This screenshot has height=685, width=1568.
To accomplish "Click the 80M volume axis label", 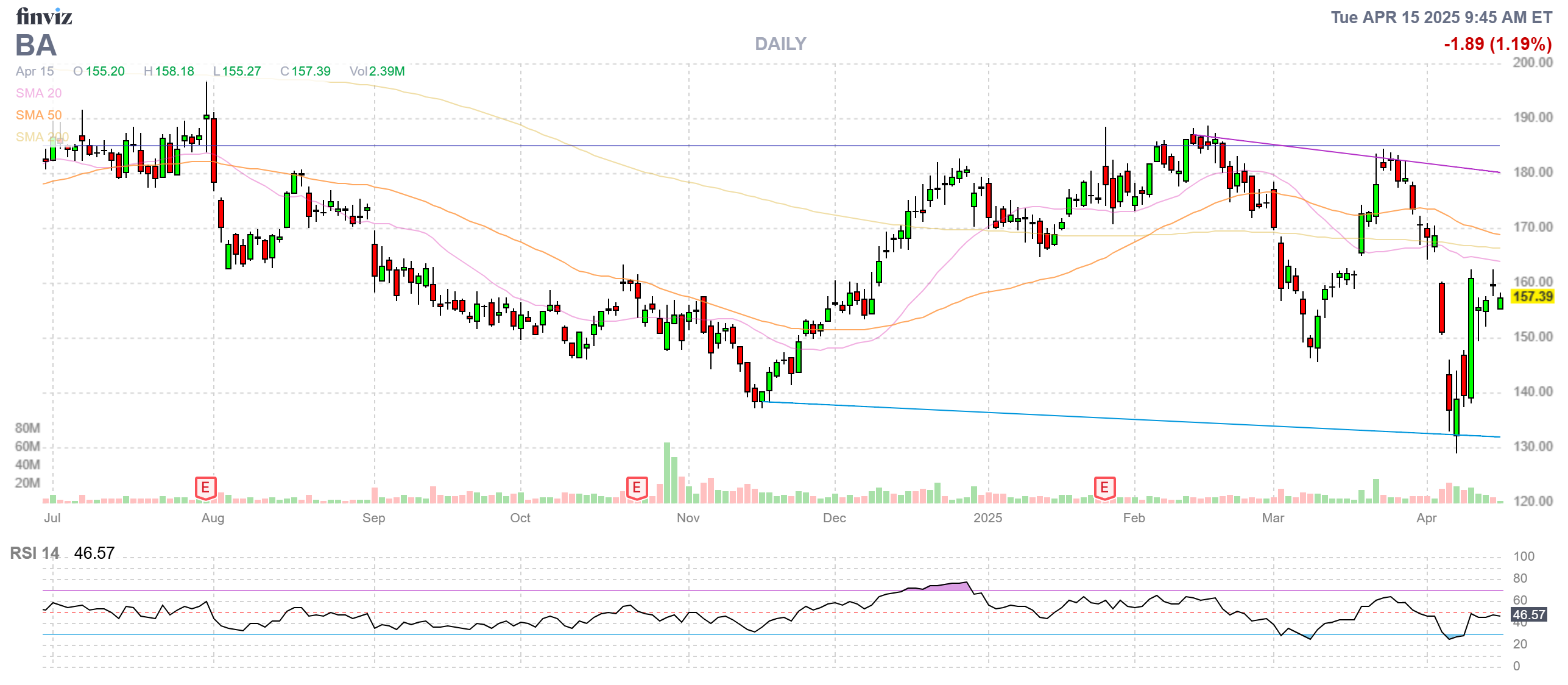I will pyautogui.click(x=27, y=428).
